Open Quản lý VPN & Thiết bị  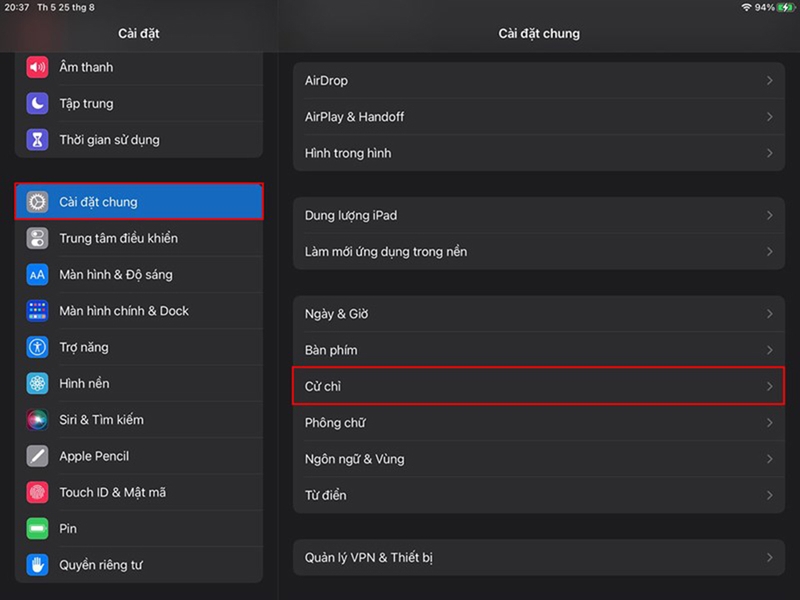tap(369, 558)
